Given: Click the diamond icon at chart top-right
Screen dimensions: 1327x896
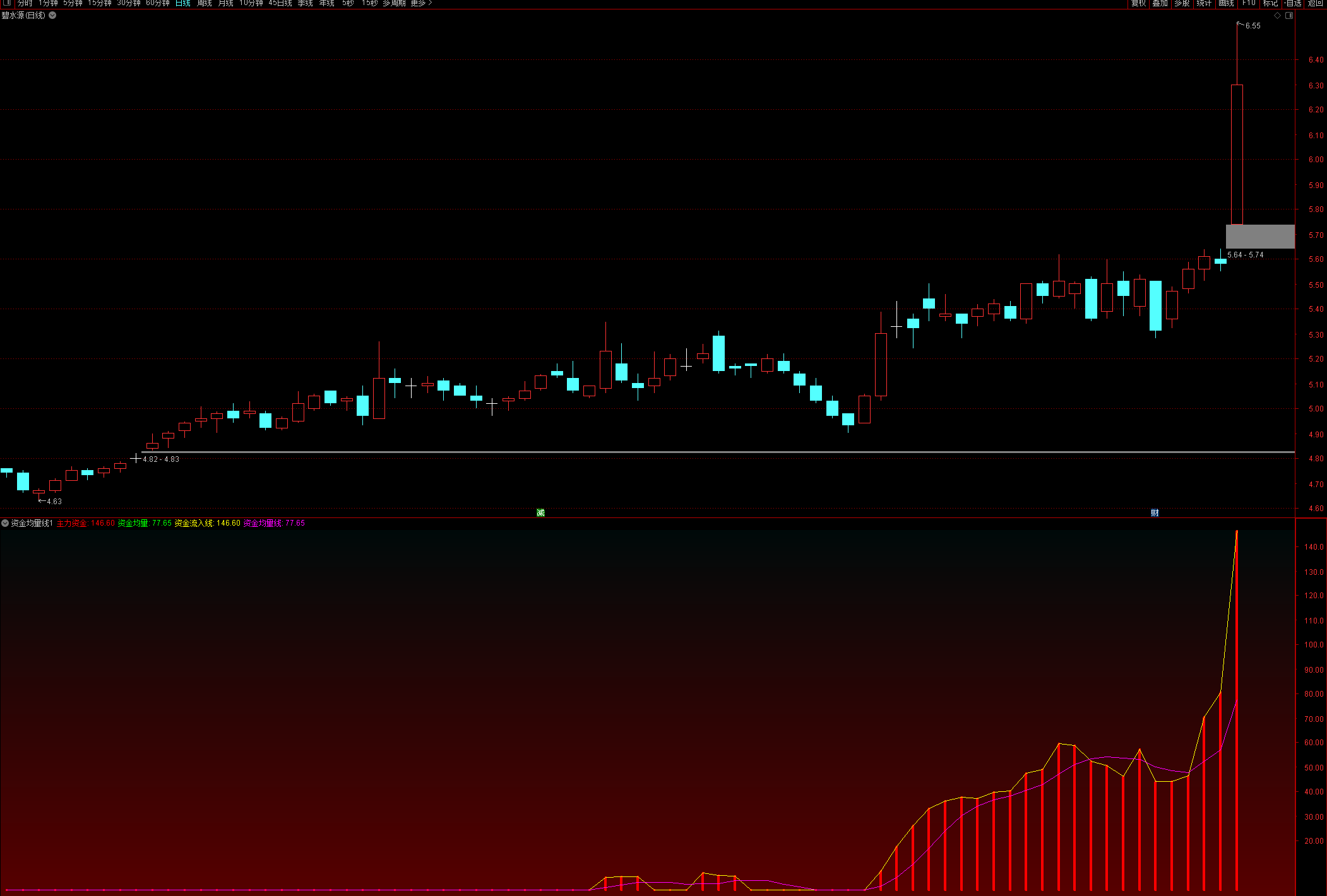Looking at the screenshot, I should [x=1278, y=16].
